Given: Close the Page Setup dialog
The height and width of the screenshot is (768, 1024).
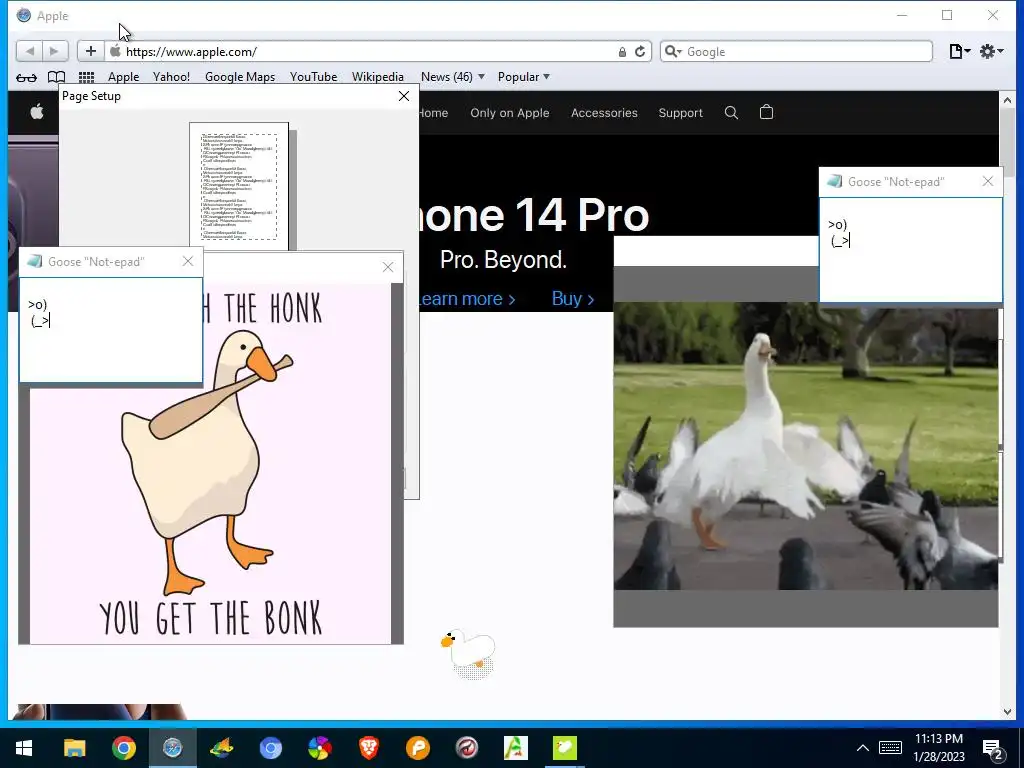Looking at the screenshot, I should tap(404, 96).
